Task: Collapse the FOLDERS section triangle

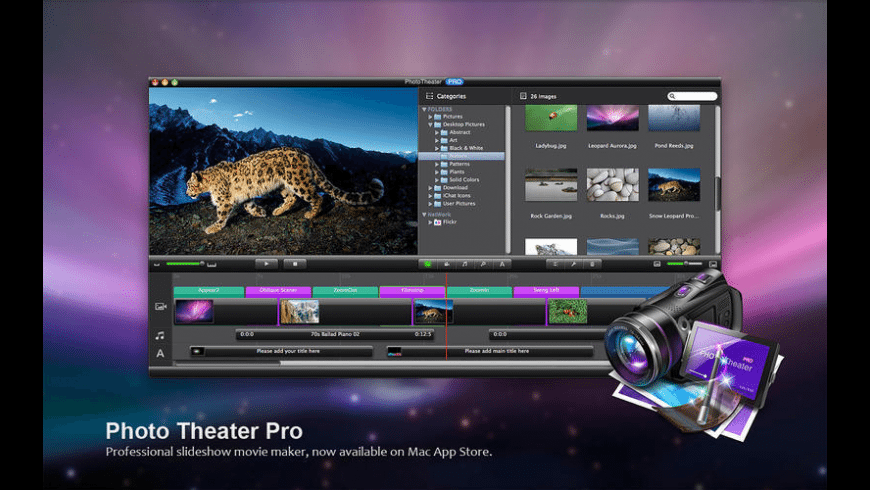Action: [x=424, y=109]
